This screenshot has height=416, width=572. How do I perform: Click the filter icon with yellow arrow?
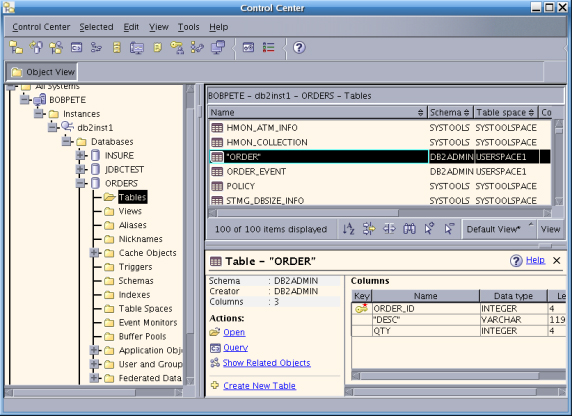pos(369,229)
